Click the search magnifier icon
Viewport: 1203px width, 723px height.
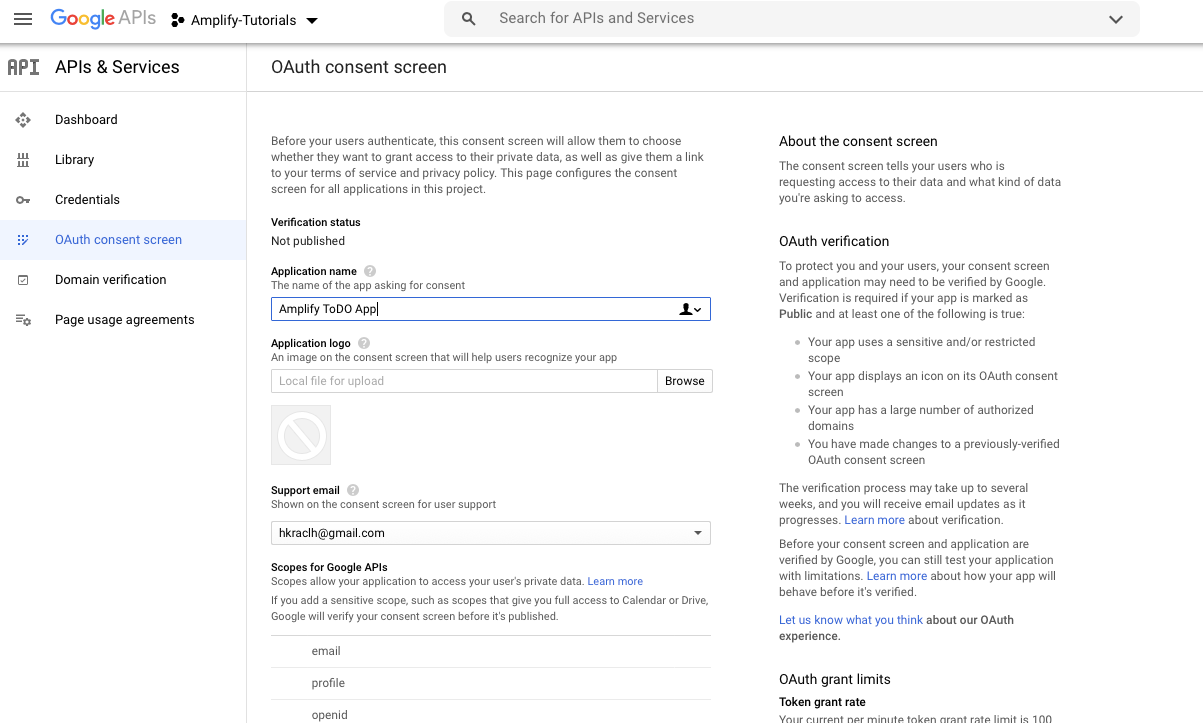[x=468, y=18]
